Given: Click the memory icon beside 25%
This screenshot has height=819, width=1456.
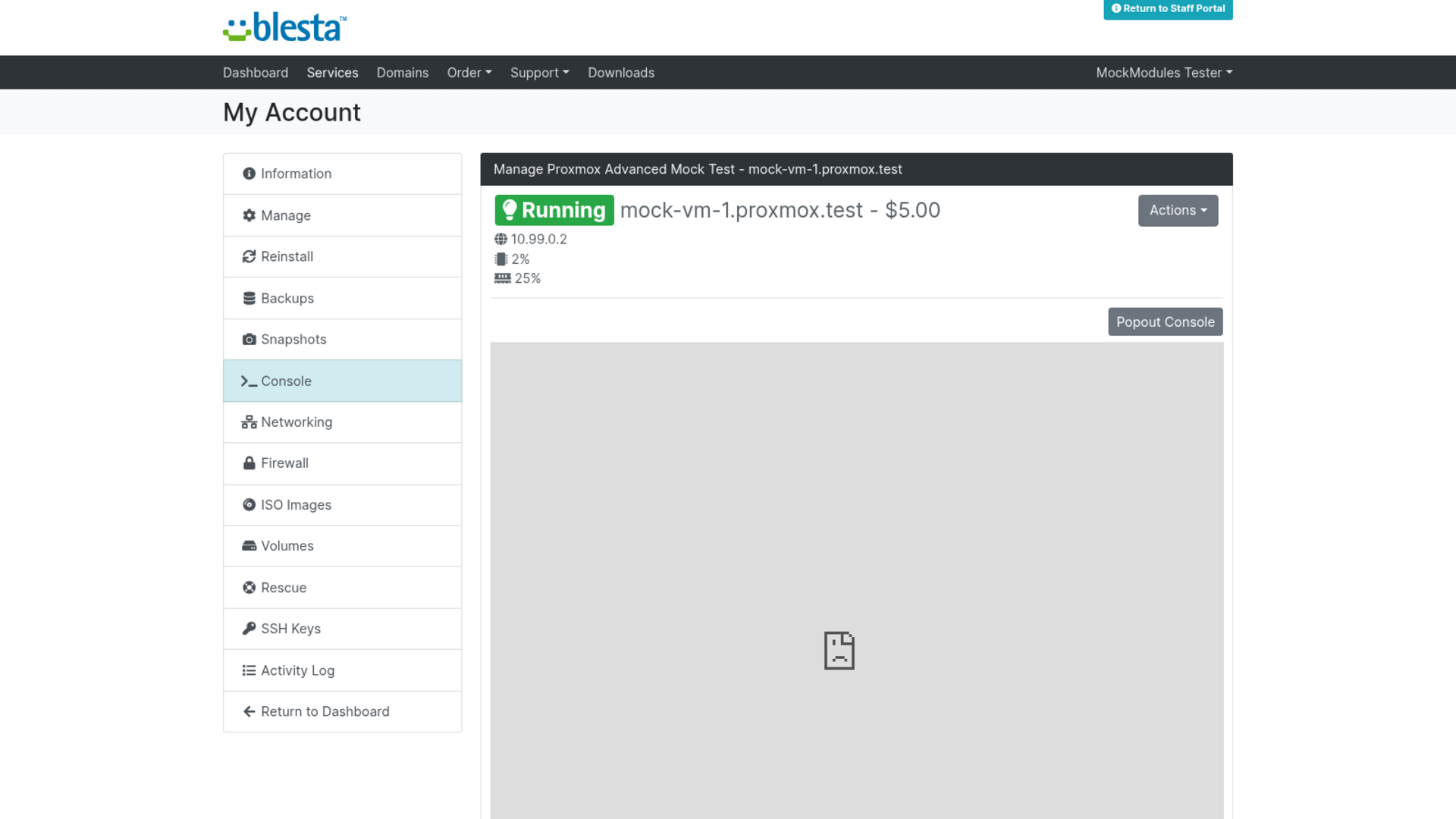Looking at the screenshot, I should pyautogui.click(x=502, y=278).
